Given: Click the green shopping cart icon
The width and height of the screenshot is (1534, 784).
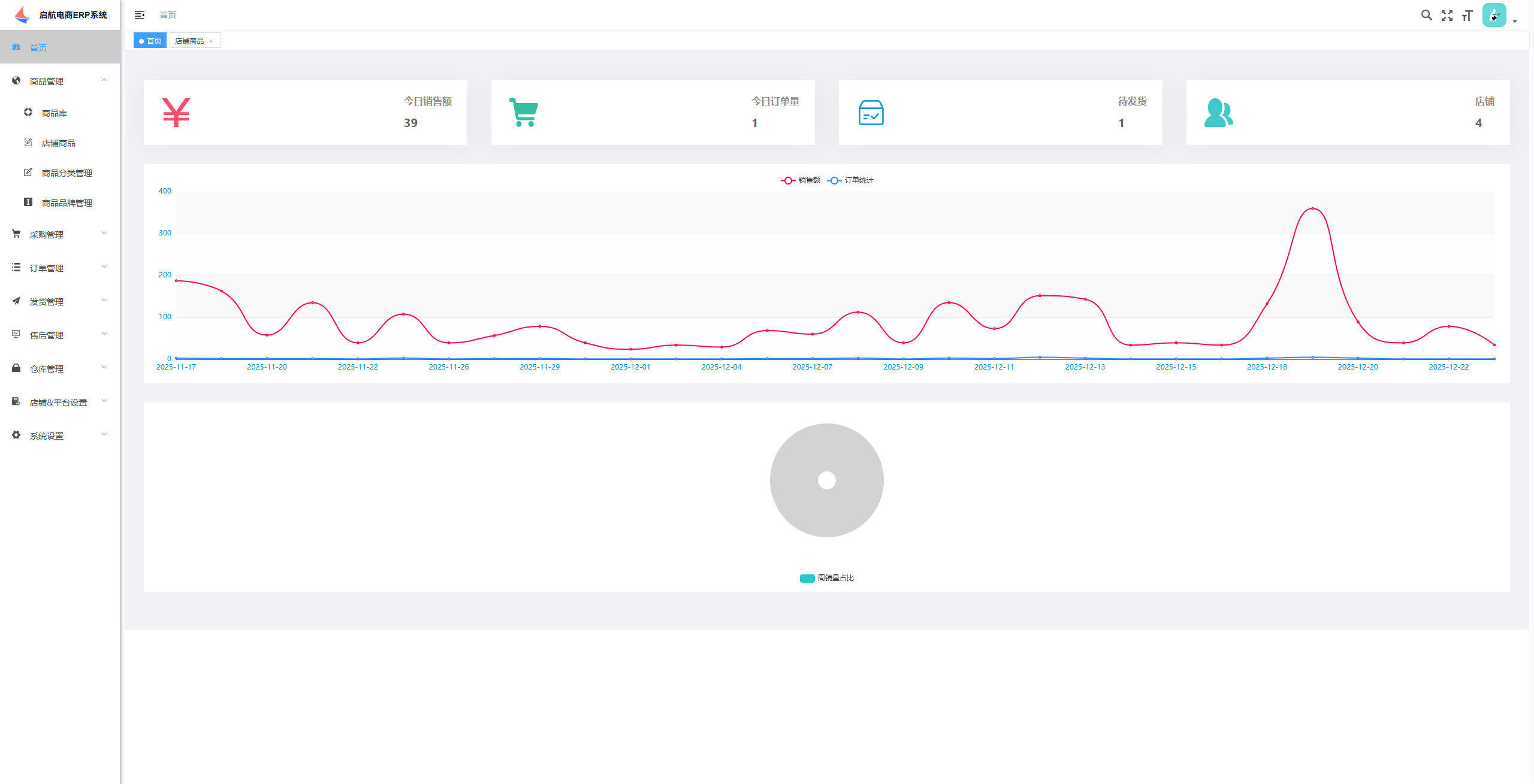Looking at the screenshot, I should click(x=524, y=113).
